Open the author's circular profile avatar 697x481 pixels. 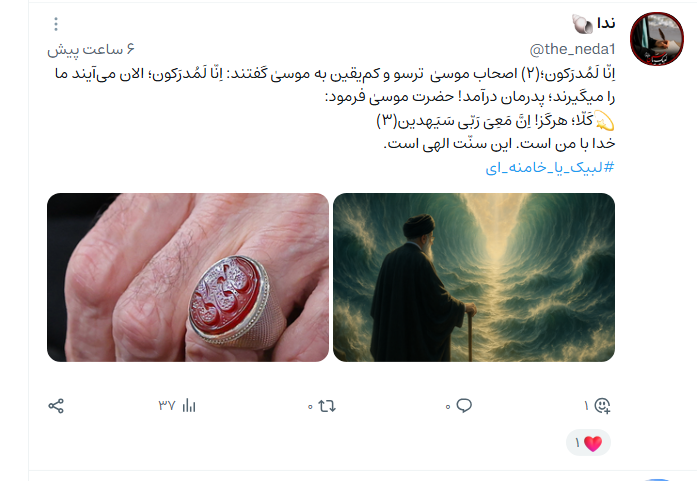657,39
